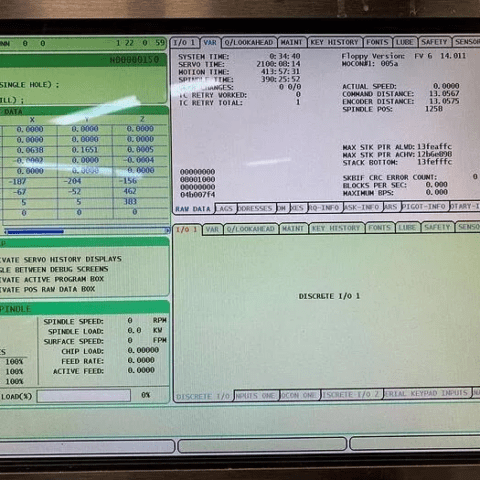This screenshot has width=480, height=480.
Task: Switch to LAGS sub-tab beside RAW DATA
Action: click(225, 208)
